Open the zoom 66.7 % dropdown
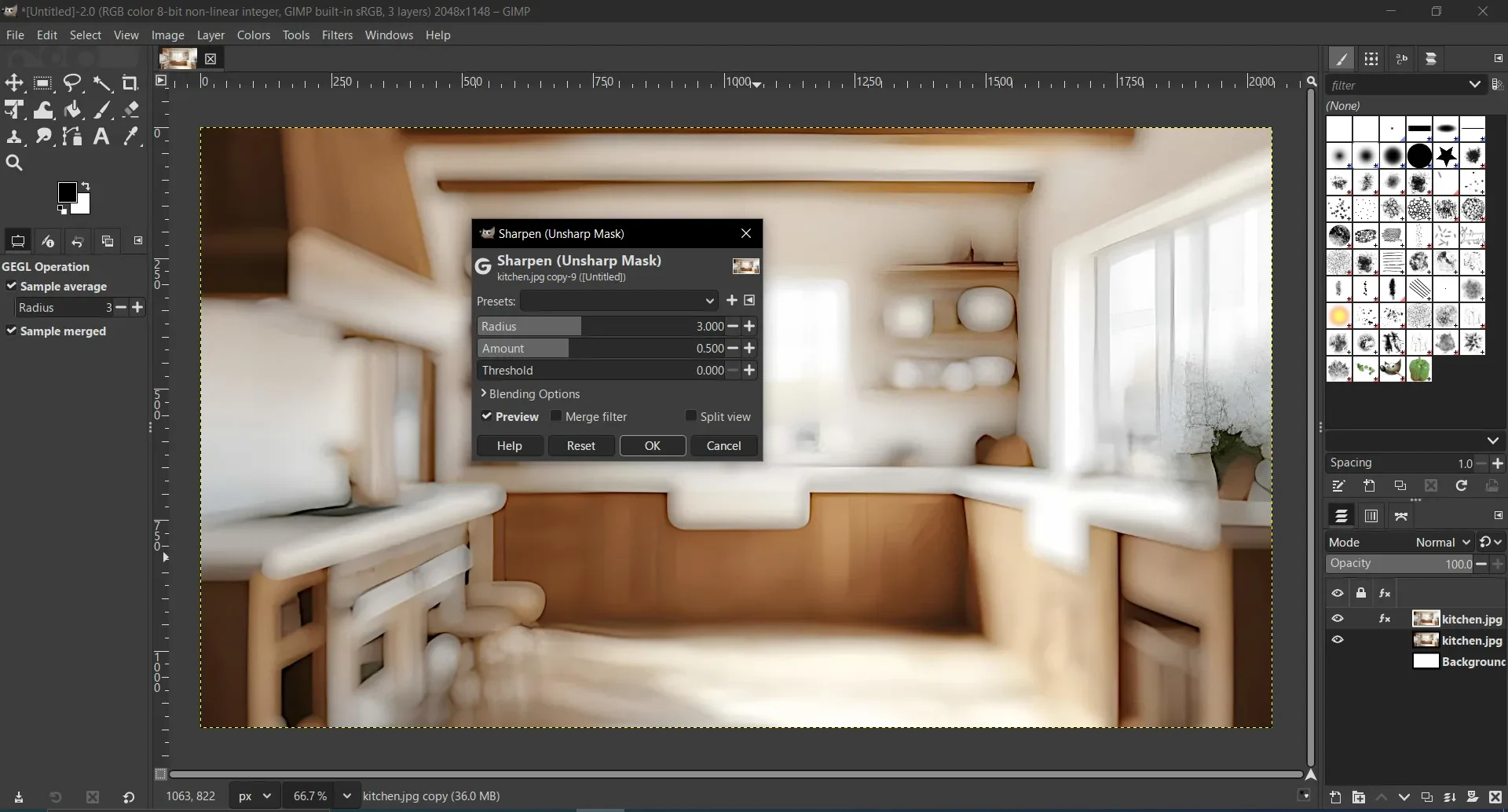Viewport: 1508px width, 812px height. tap(346, 796)
